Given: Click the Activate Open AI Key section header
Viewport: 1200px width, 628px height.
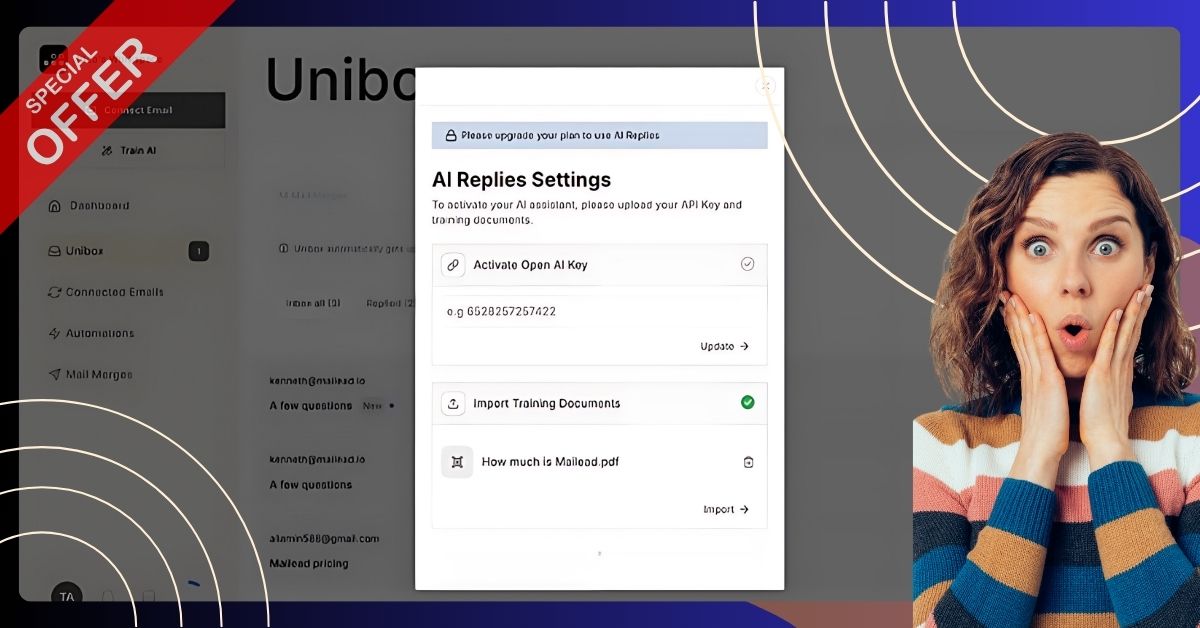Looking at the screenshot, I should (x=600, y=265).
